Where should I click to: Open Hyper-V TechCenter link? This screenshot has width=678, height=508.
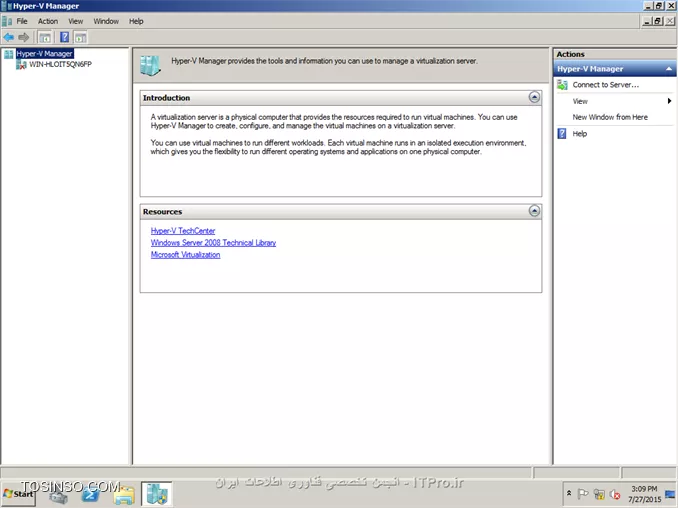click(183, 231)
